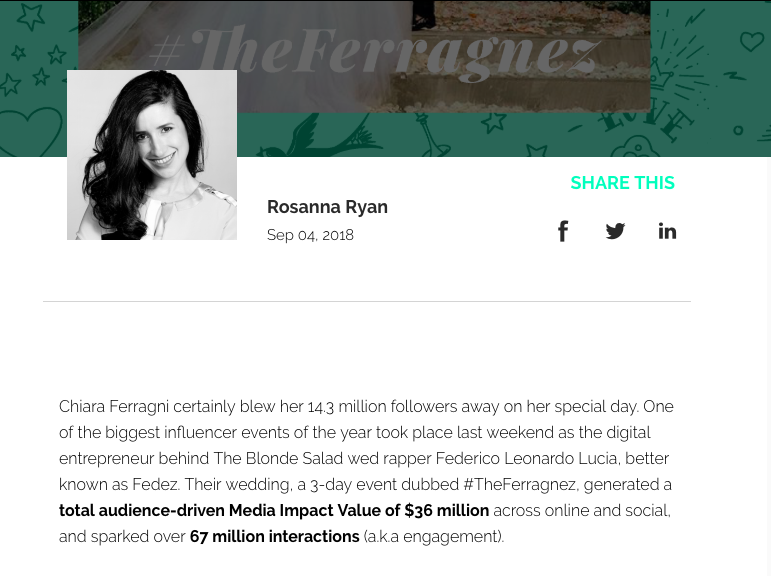Click the words 'Federico Leonardo Lucia'

[526, 459]
